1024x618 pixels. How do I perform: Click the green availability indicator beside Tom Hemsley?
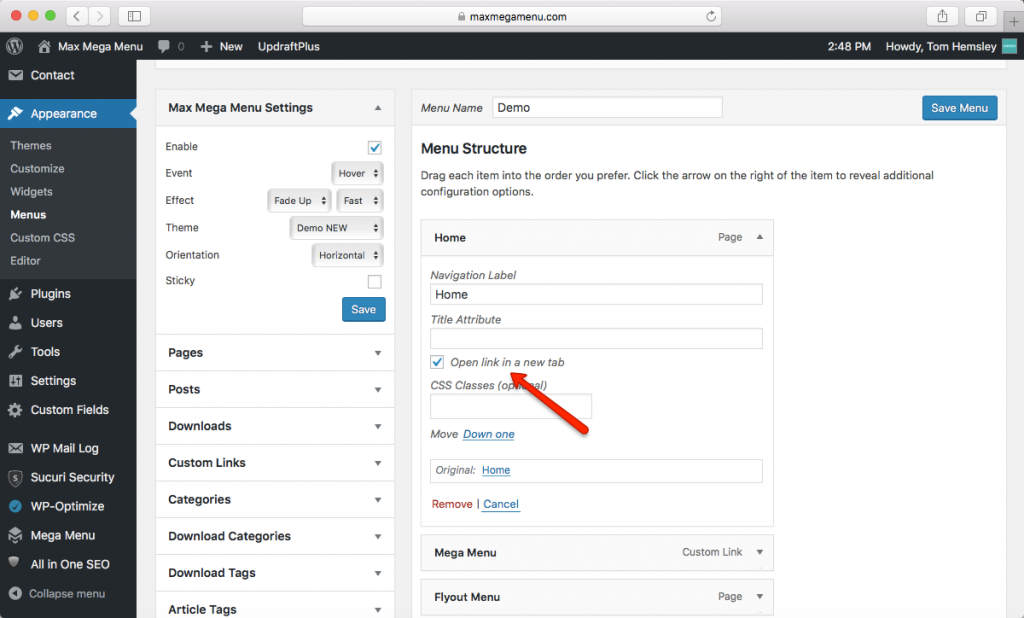[1008, 46]
